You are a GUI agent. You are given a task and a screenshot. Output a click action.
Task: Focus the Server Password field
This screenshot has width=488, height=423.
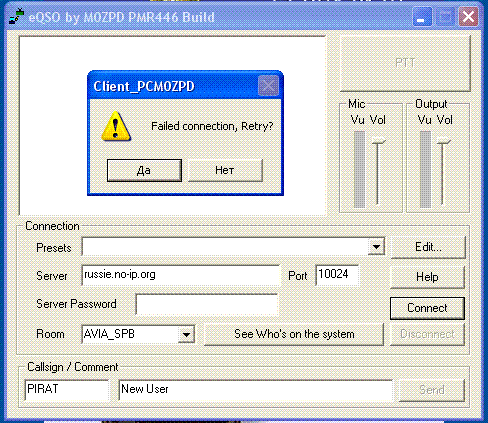coord(207,304)
